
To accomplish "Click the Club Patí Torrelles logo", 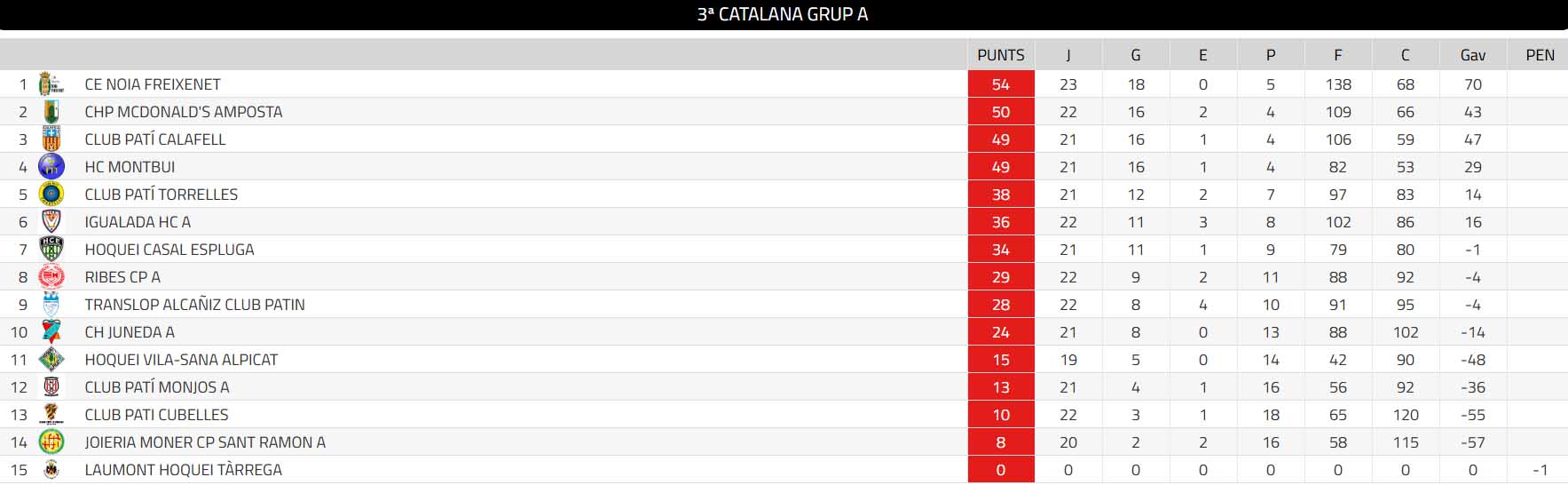I will tap(51, 195).
